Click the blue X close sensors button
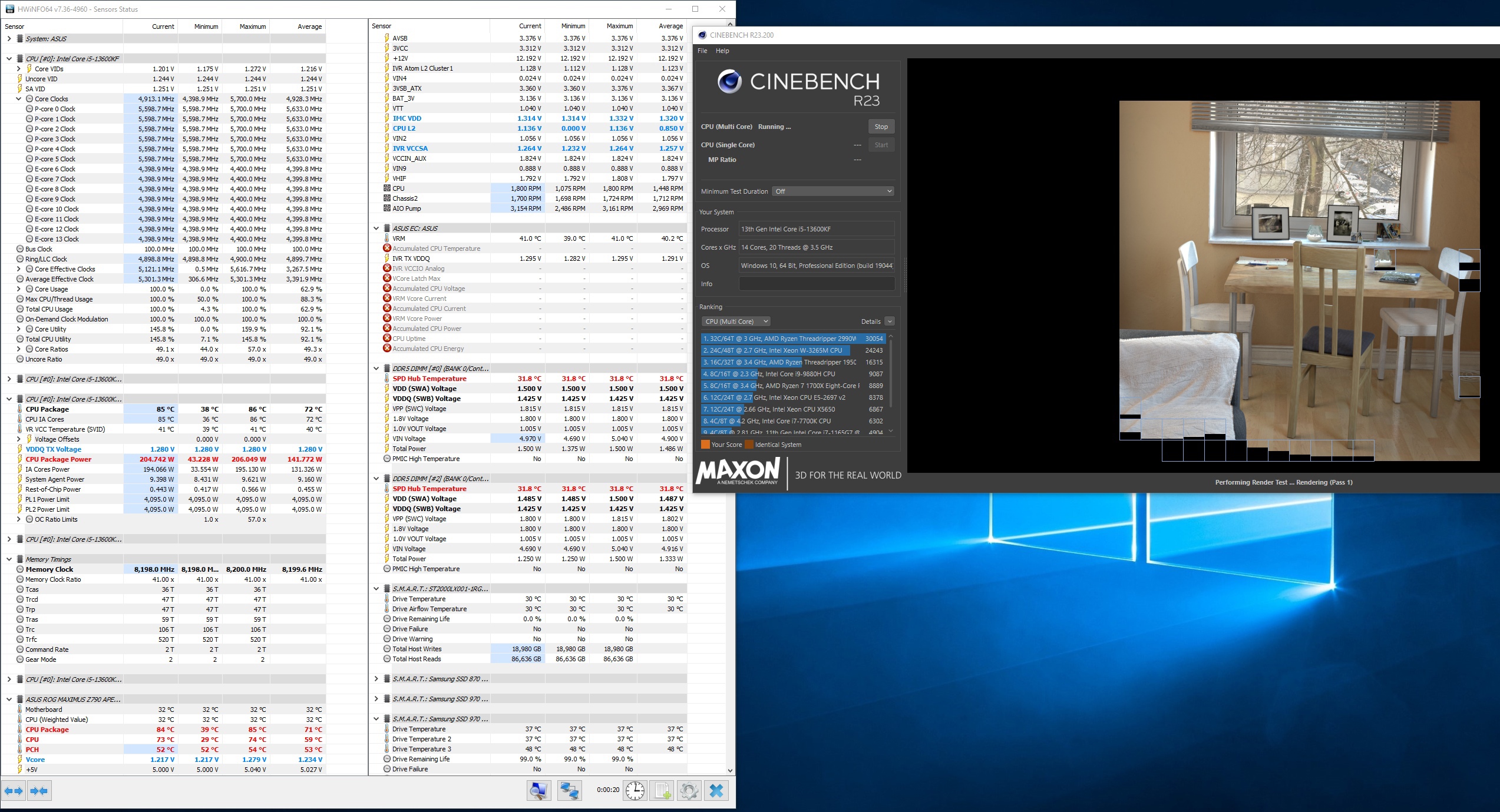The image size is (1500, 812). click(716, 791)
